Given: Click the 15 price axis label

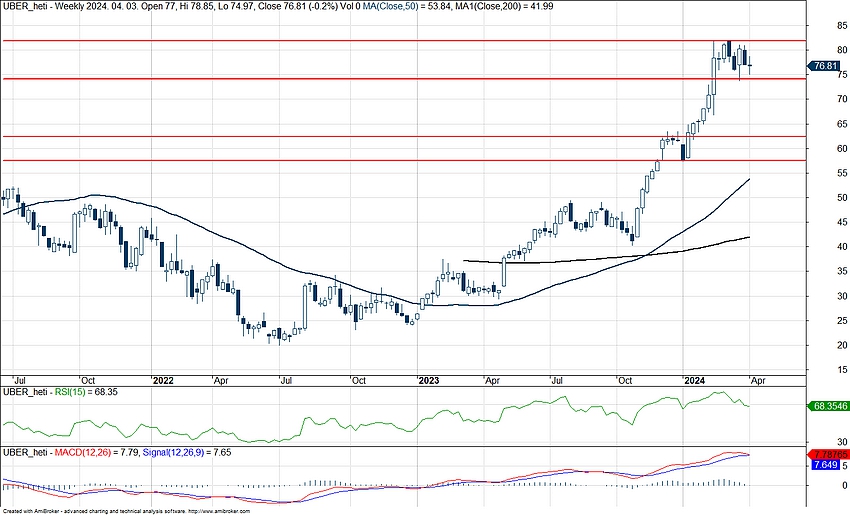Looking at the screenshot, I should [x=842, y=370].
